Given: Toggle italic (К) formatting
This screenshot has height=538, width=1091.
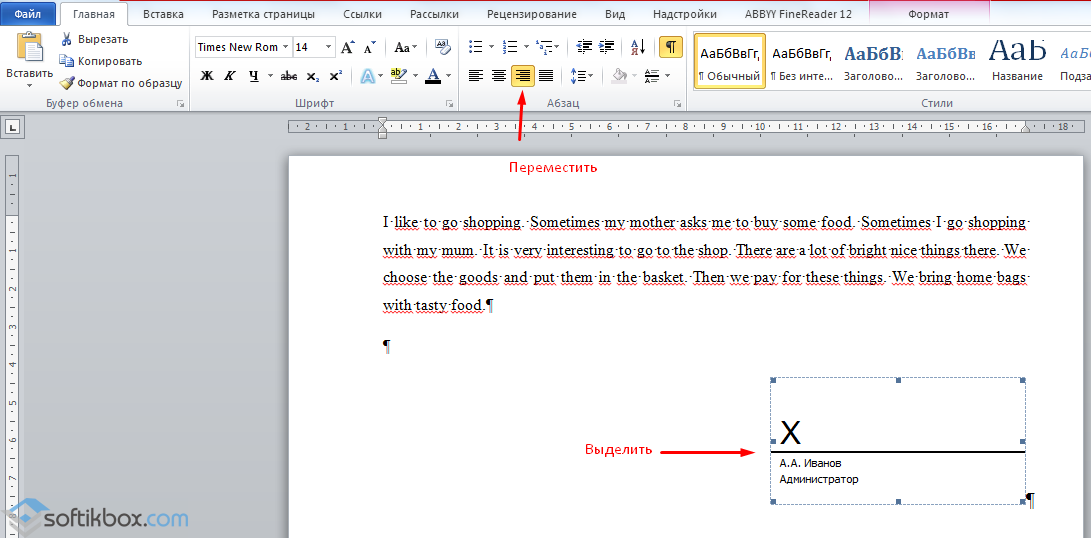Looking at the screenshot, I should 230,76.
